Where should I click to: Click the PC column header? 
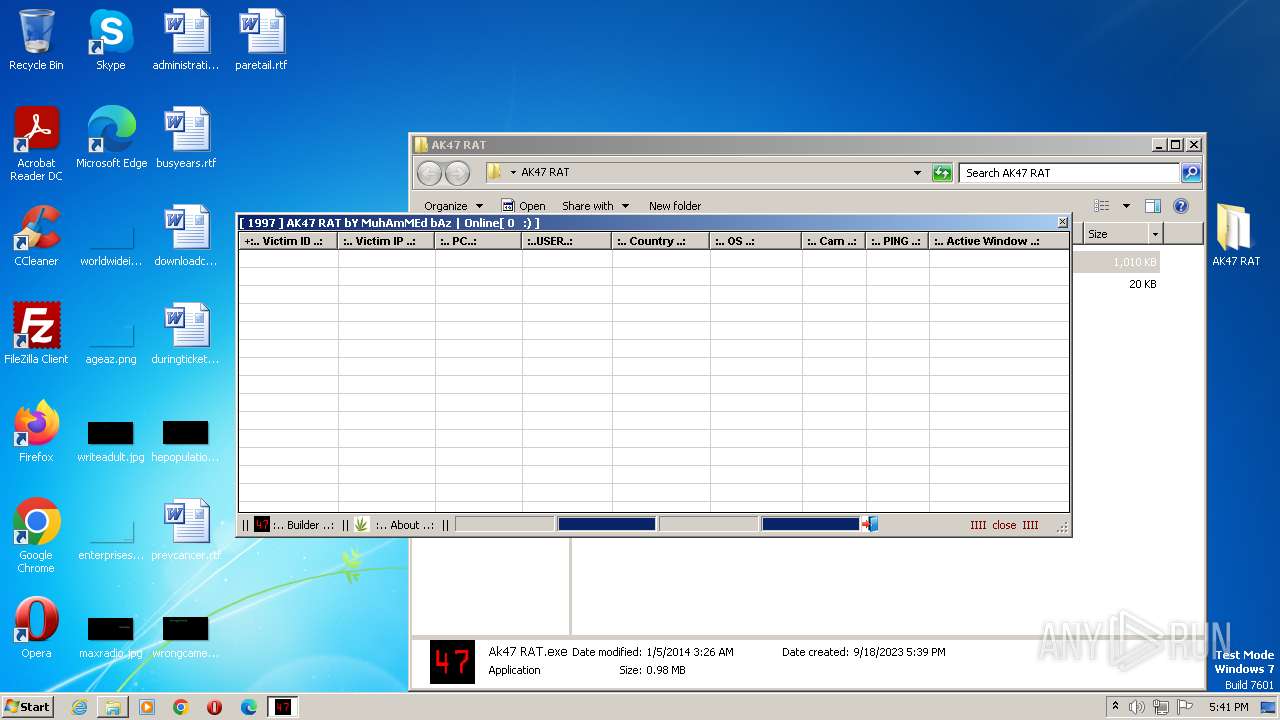tap(479, 241)
